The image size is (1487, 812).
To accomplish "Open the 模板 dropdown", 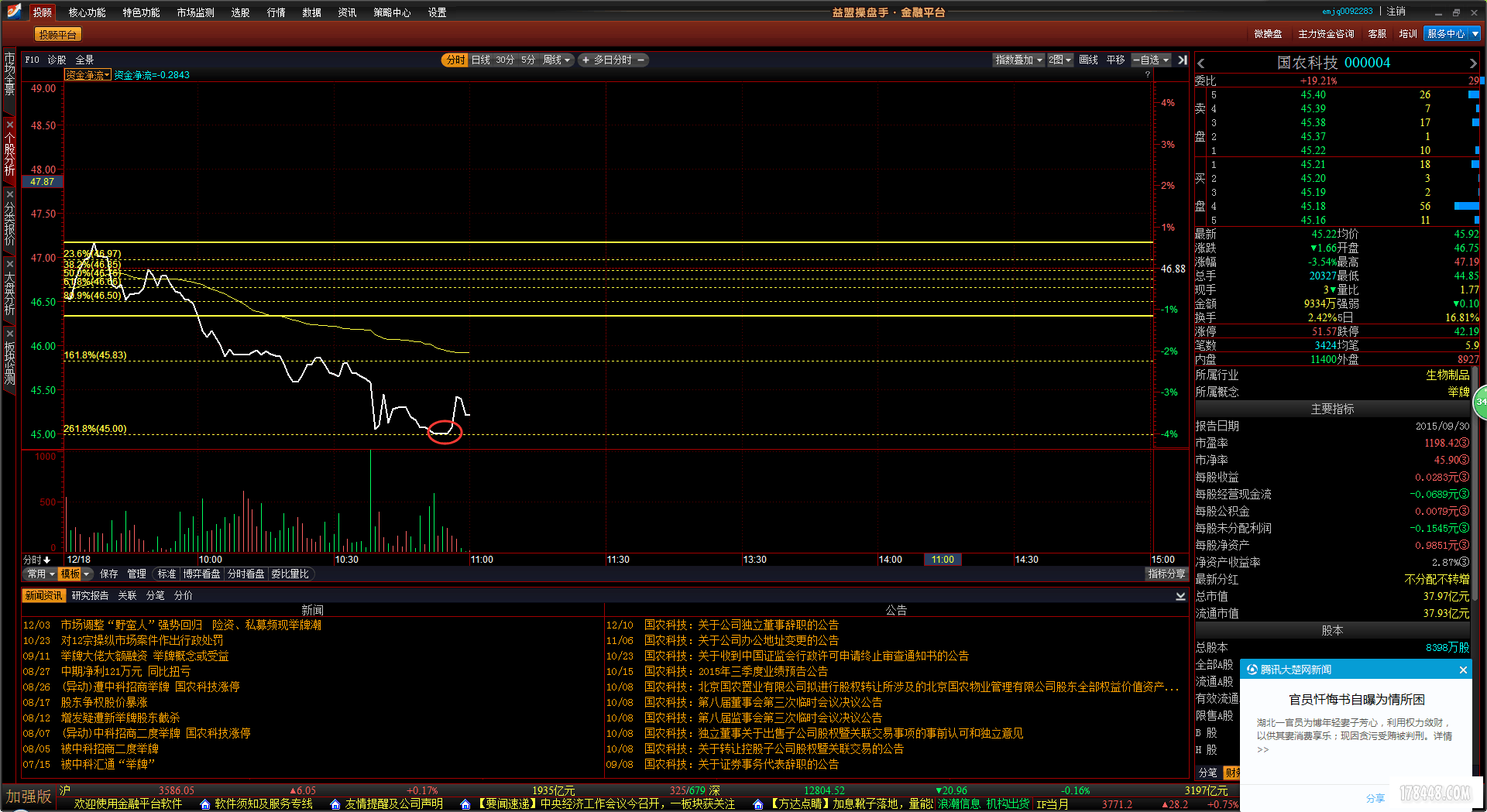I will point(76,574).
